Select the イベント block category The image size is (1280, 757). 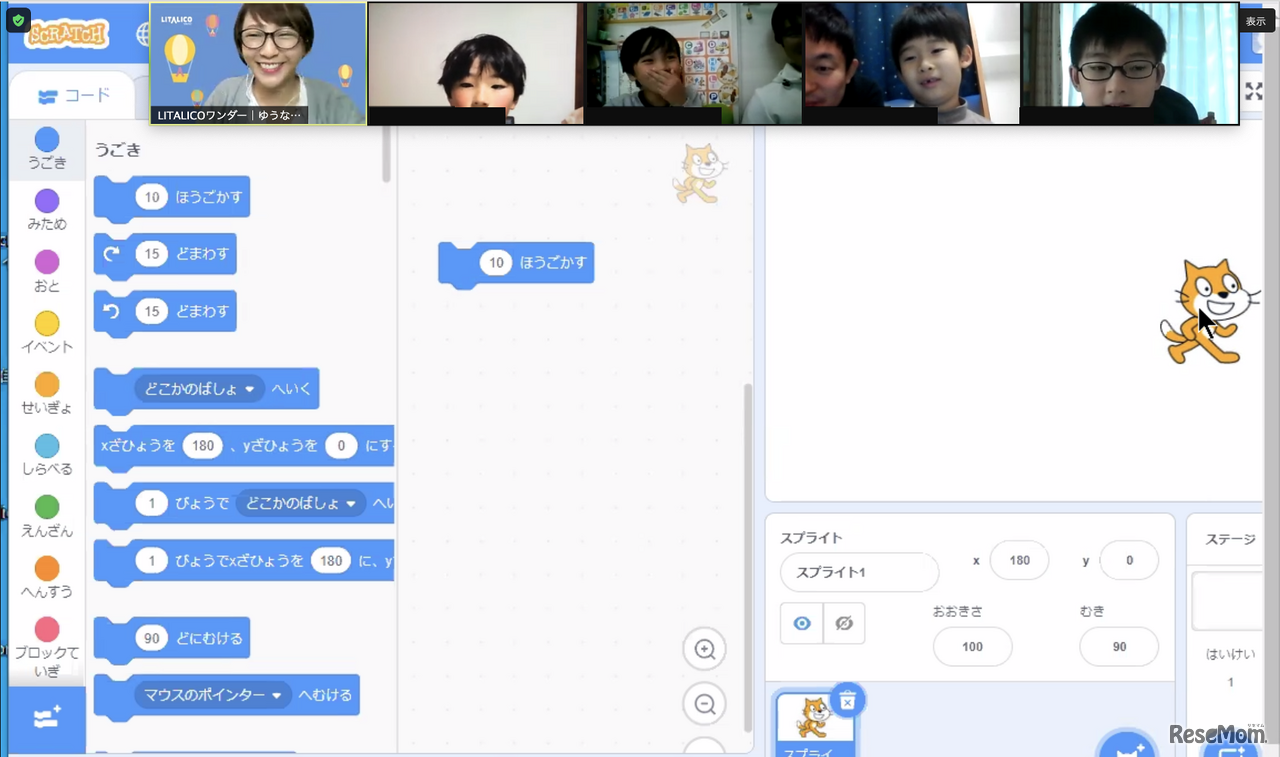[x=47, y=324]
